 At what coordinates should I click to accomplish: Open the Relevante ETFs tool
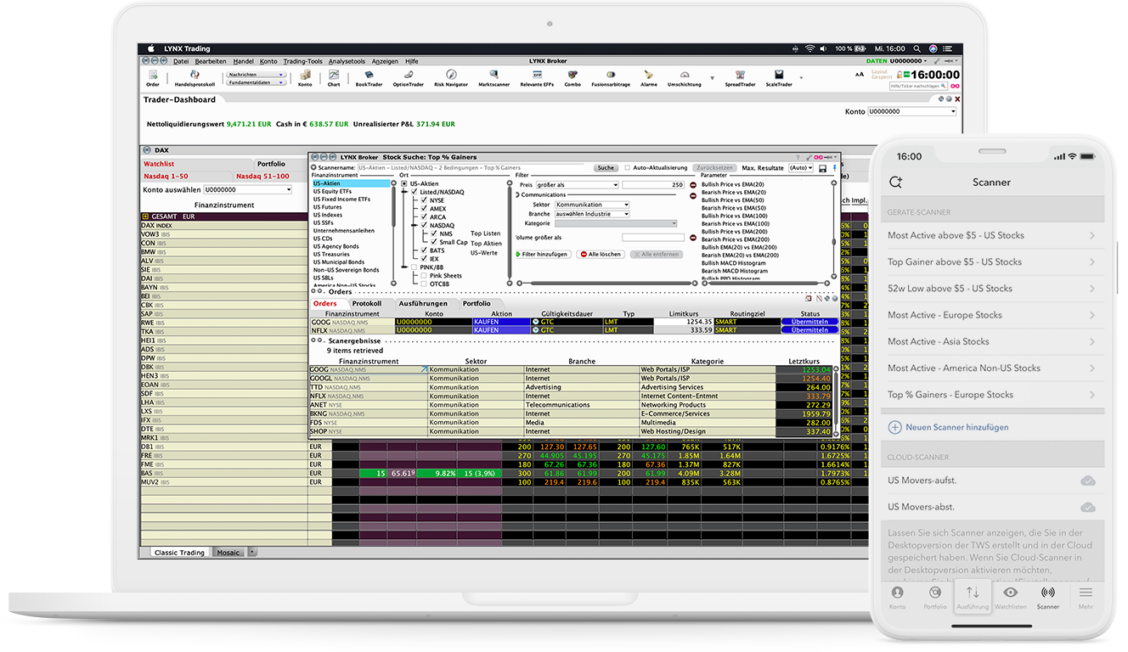537,78
